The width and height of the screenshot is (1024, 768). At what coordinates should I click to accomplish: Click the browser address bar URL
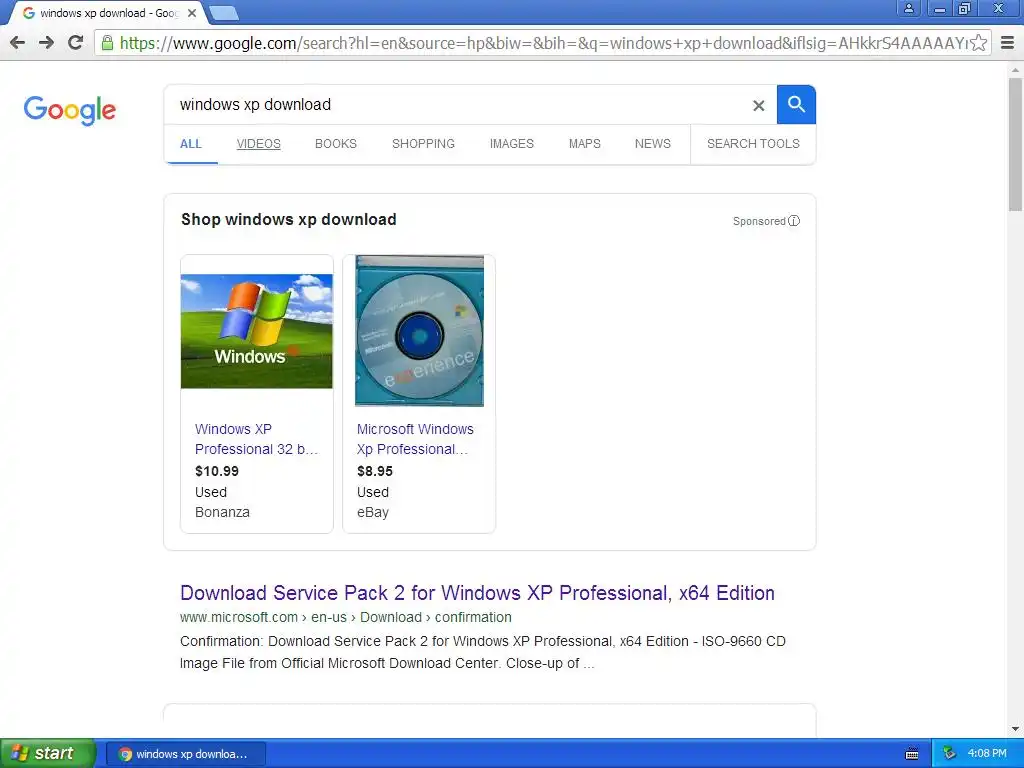click(542, 43)
